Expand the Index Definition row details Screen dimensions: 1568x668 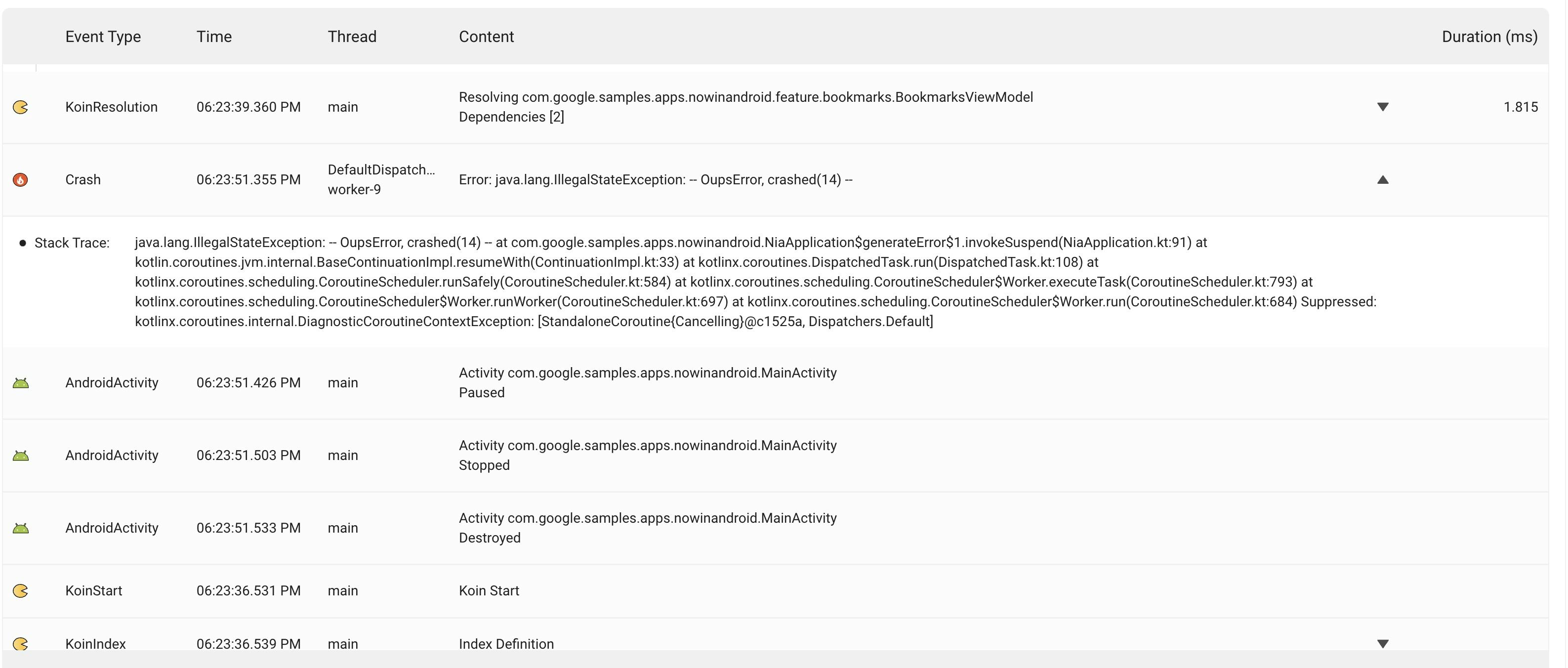point(1382,644)
